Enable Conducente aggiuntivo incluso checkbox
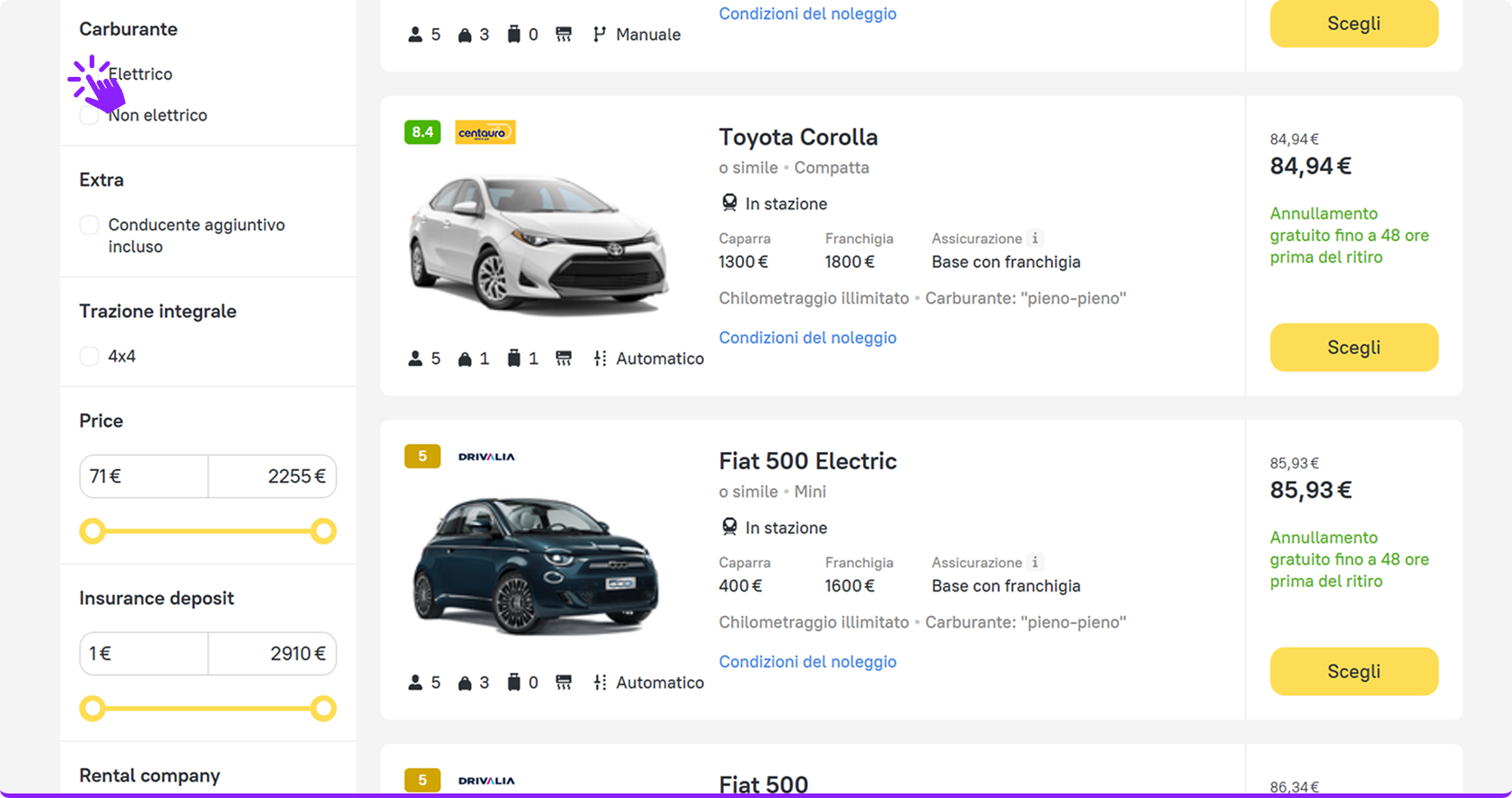This screenshot has height=798, width=1512. pyautogui.click(x=89, y=225)
